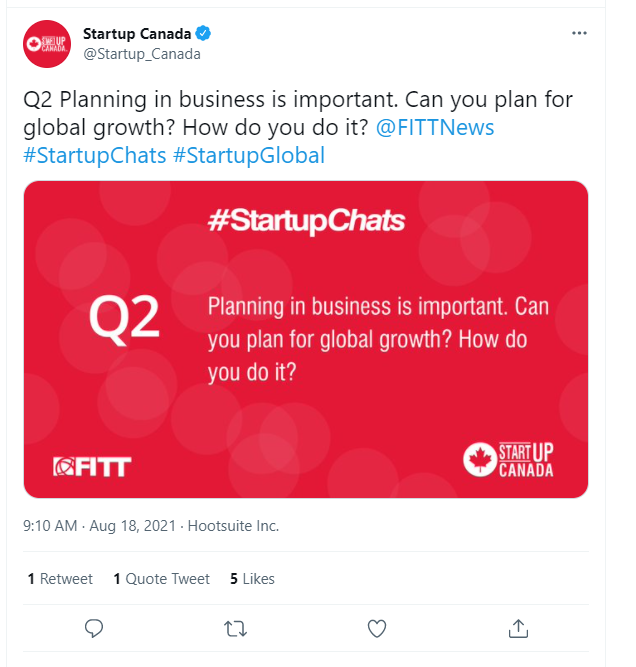Open the Q2 #StartupChats image card

[305, 339]
